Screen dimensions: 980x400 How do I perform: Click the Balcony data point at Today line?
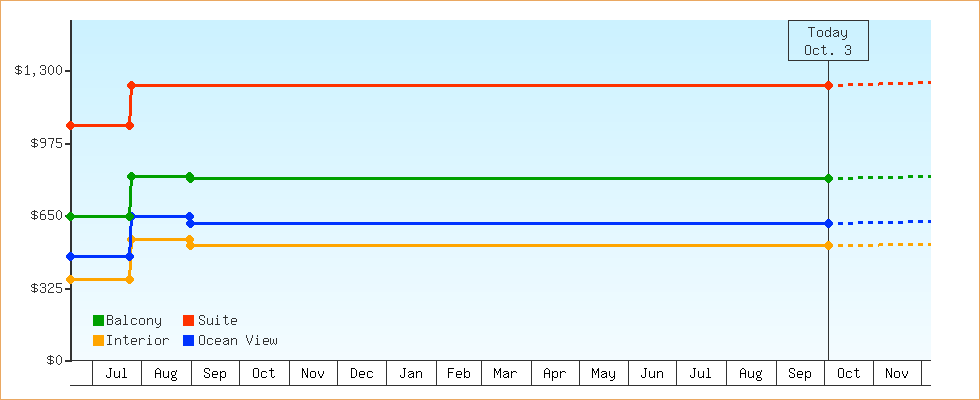tap(829, 178)
